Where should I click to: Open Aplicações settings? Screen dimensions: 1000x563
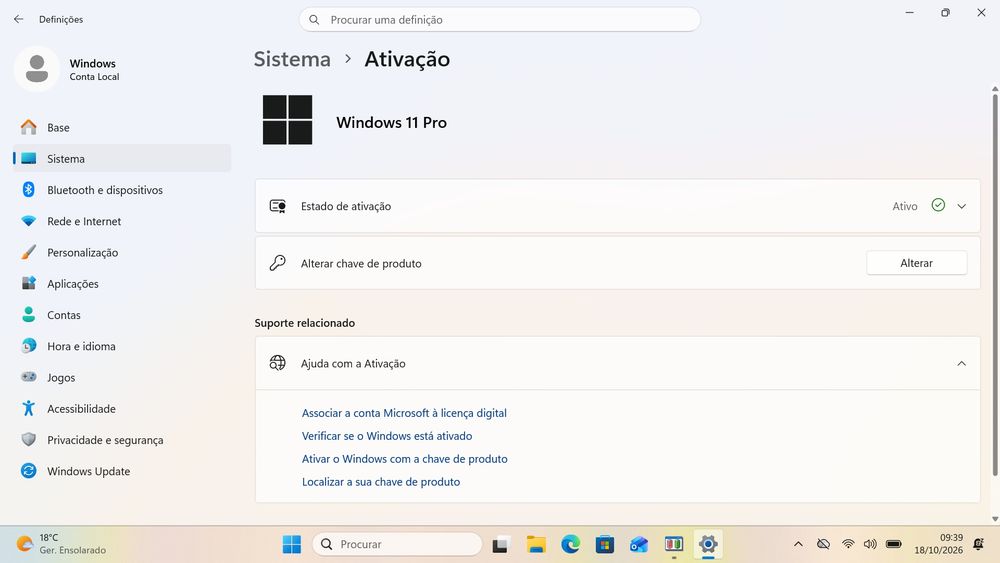coord(122,283)
